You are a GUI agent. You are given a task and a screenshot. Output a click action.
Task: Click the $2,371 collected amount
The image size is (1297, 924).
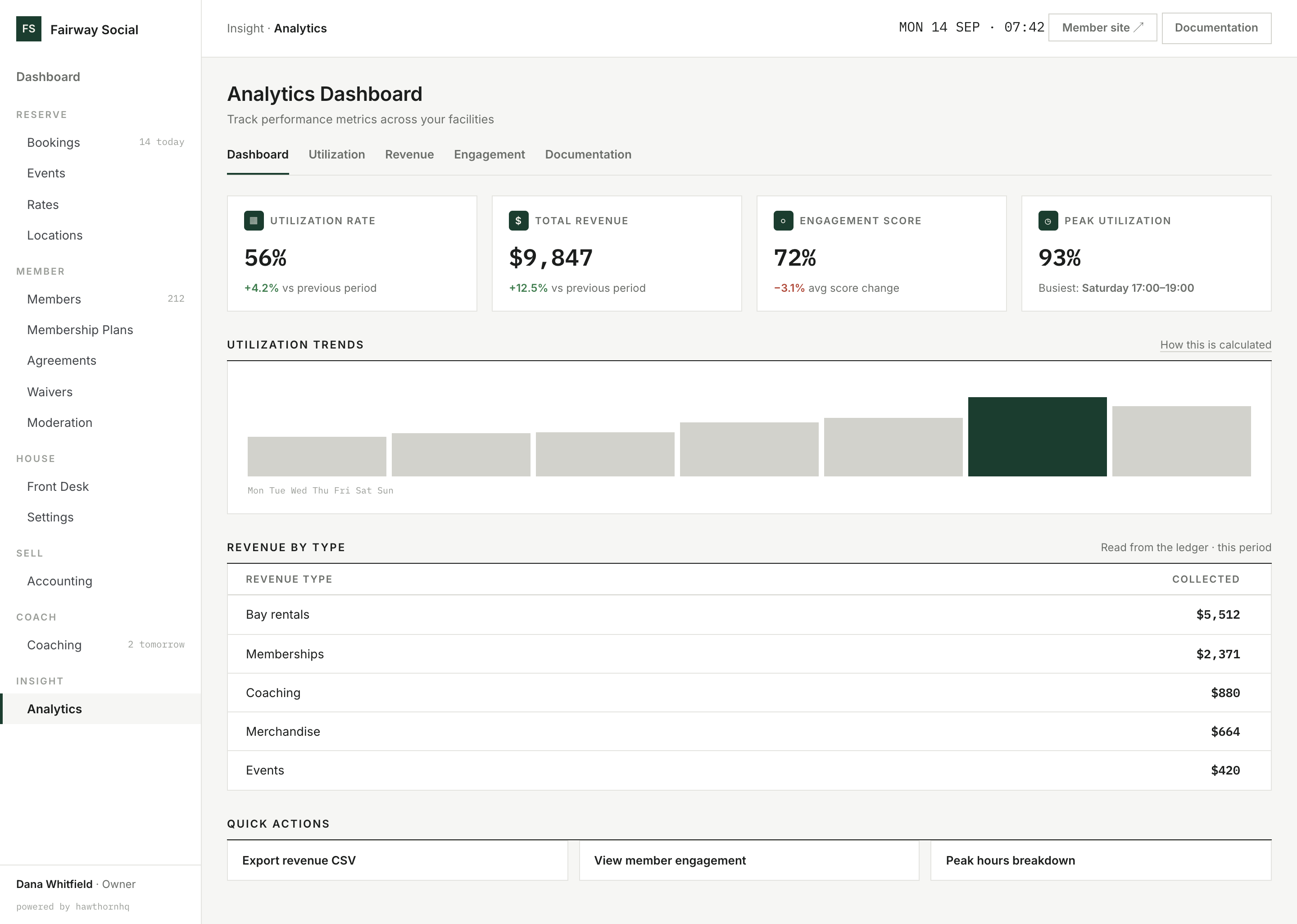pyautogui.click(x=1218, y=654)
